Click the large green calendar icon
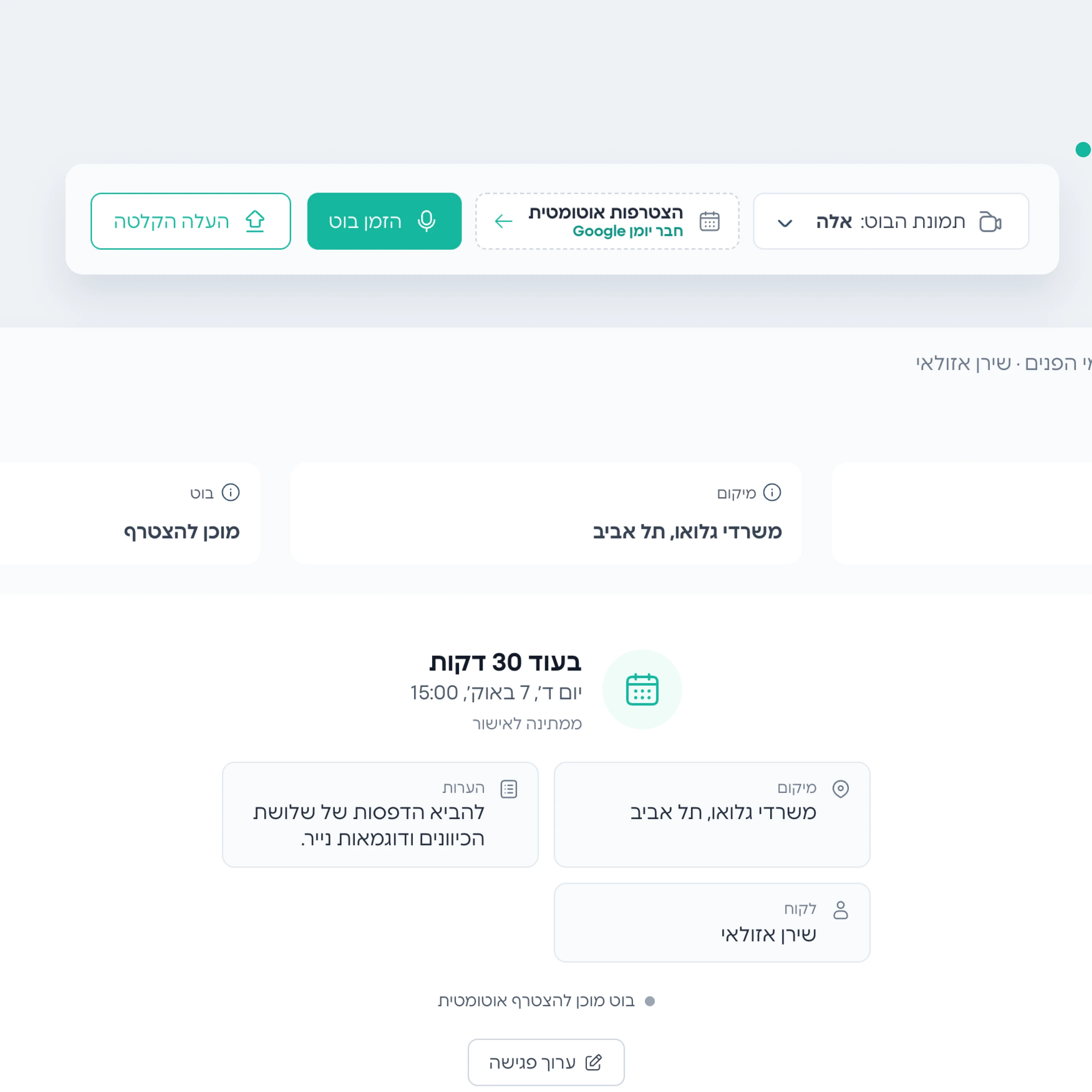 click(642, 689)
